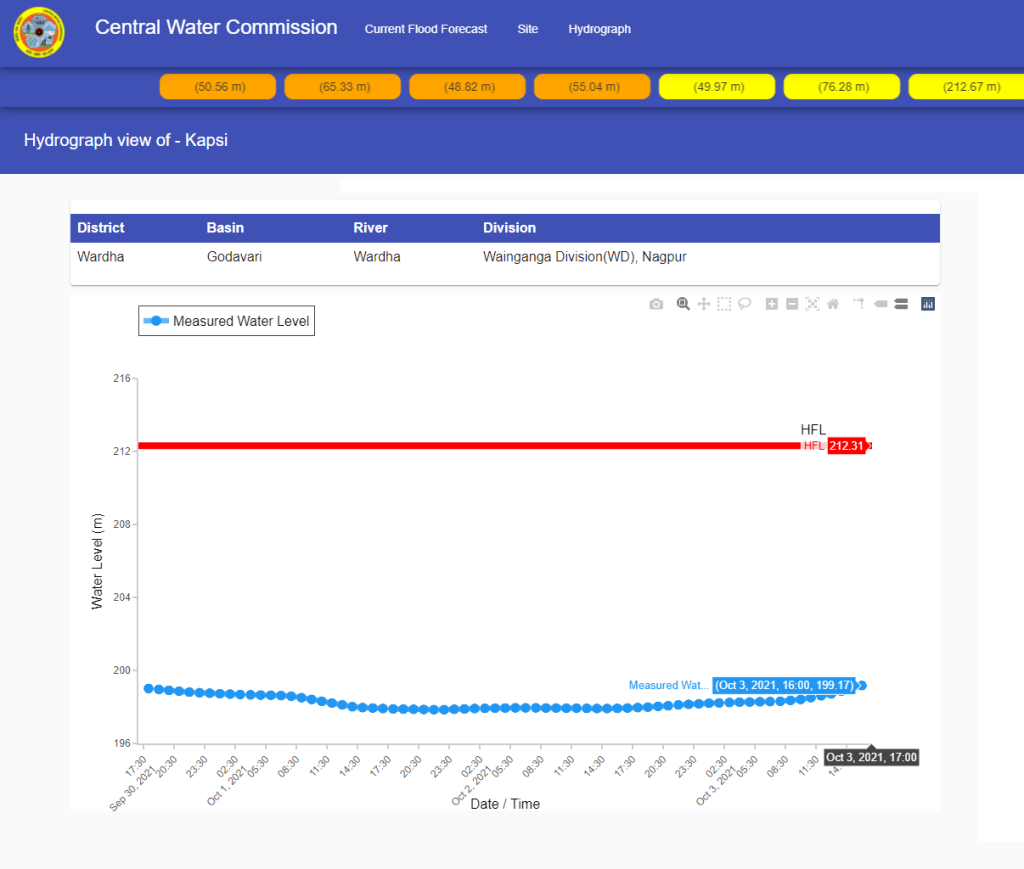Select the Zoom tool in chart toolbar
Screen dimensions: 1024x869
[x=683, y=304]
